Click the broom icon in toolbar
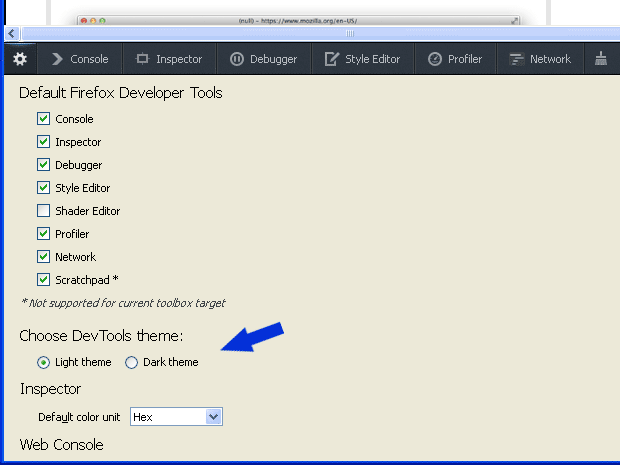 coord(601,59)
